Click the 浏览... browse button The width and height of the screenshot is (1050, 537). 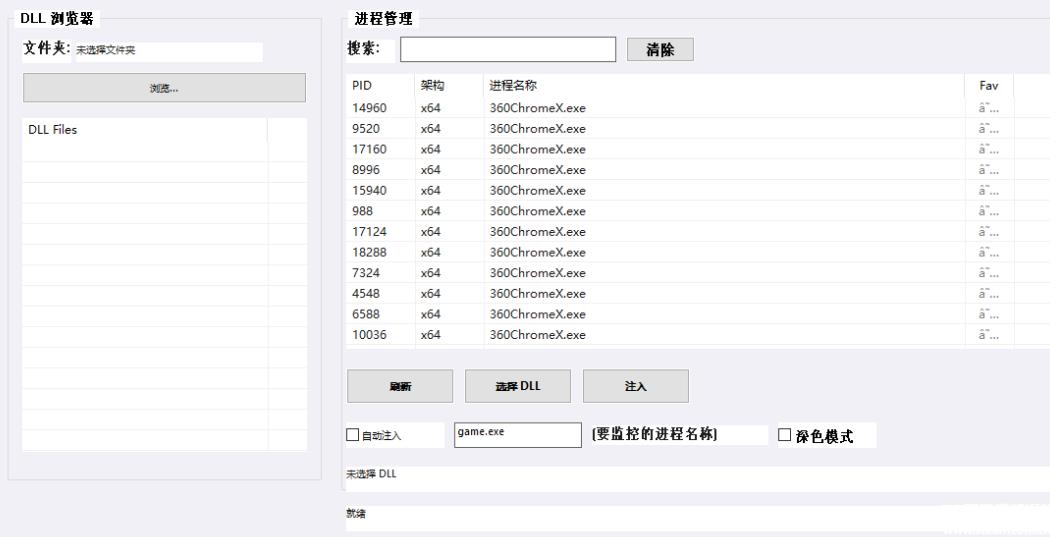[164, 88]
